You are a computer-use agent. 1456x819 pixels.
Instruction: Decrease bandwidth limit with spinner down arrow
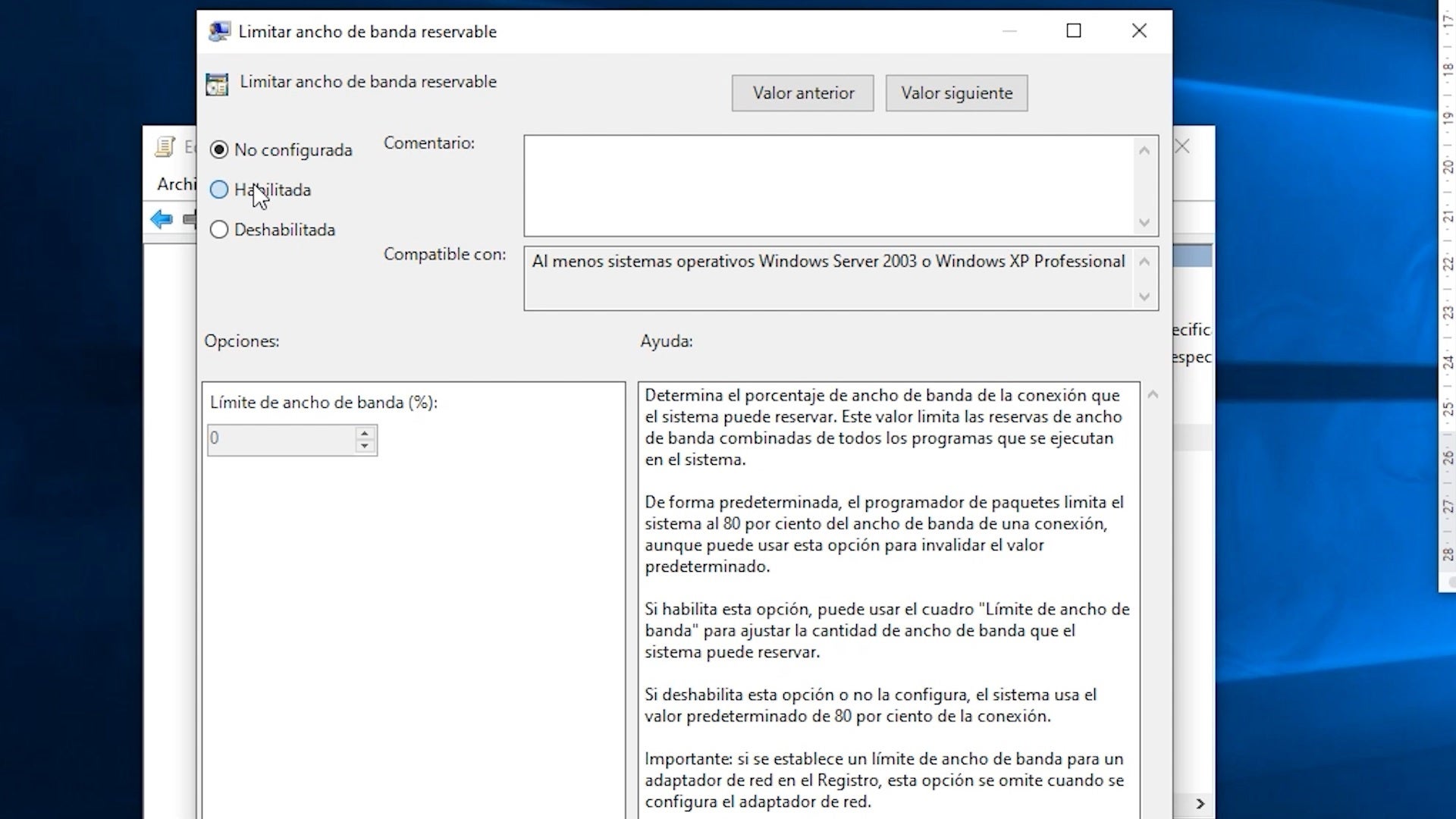tap(365, 447)
